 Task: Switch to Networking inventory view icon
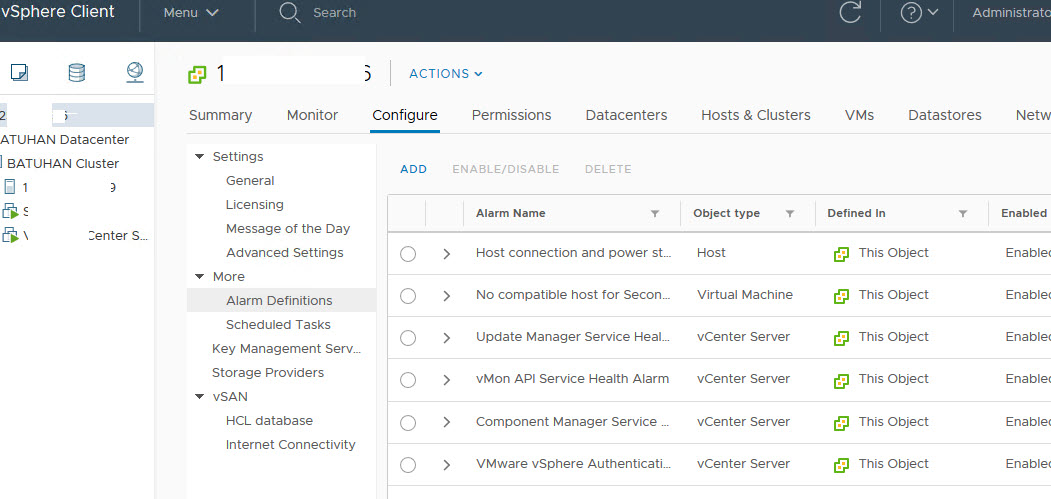135,72
